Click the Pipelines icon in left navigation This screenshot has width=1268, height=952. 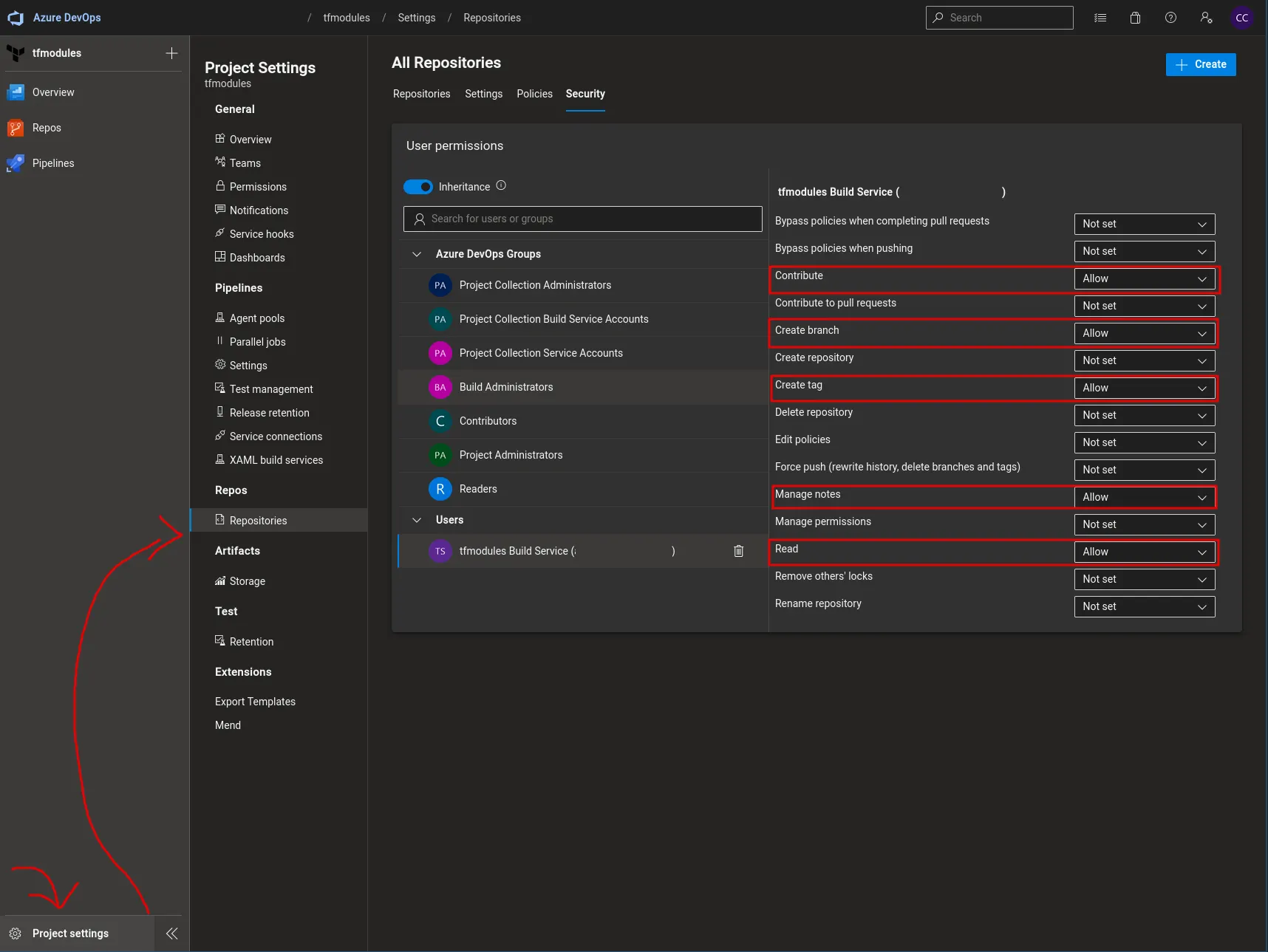click(x=16, y=163)
